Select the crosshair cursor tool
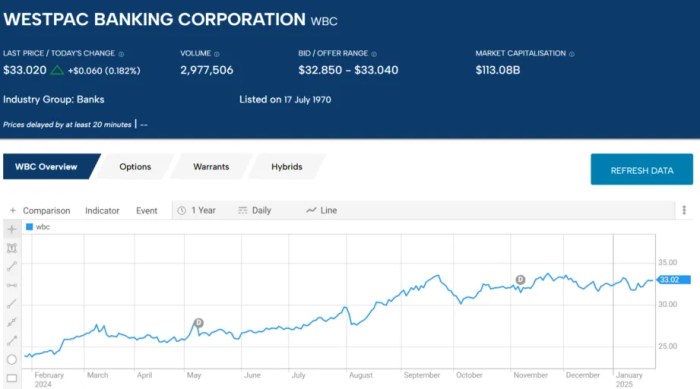 [12, 230]
